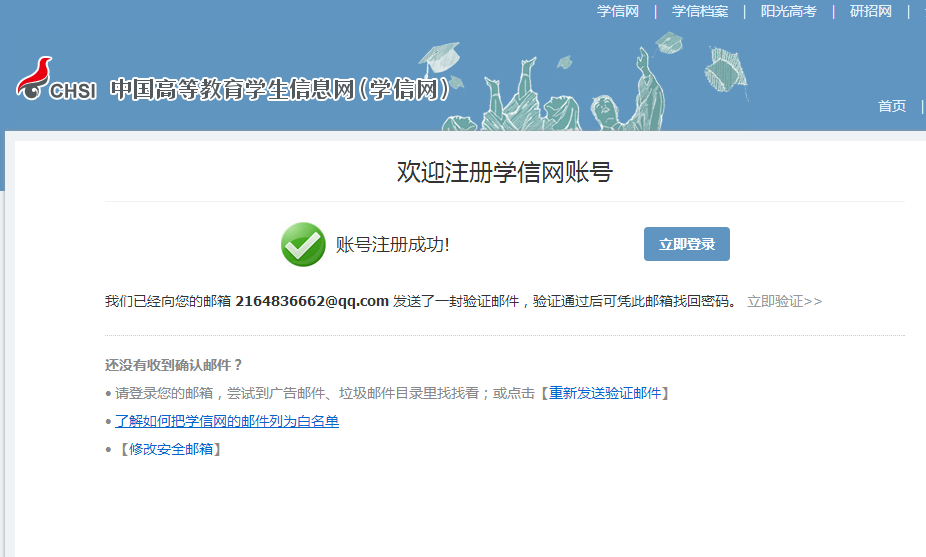Open the 学信档案 top navigation link
Viewport: 926px width, 557px height.
pyautogui.click(x=700, y=11)
